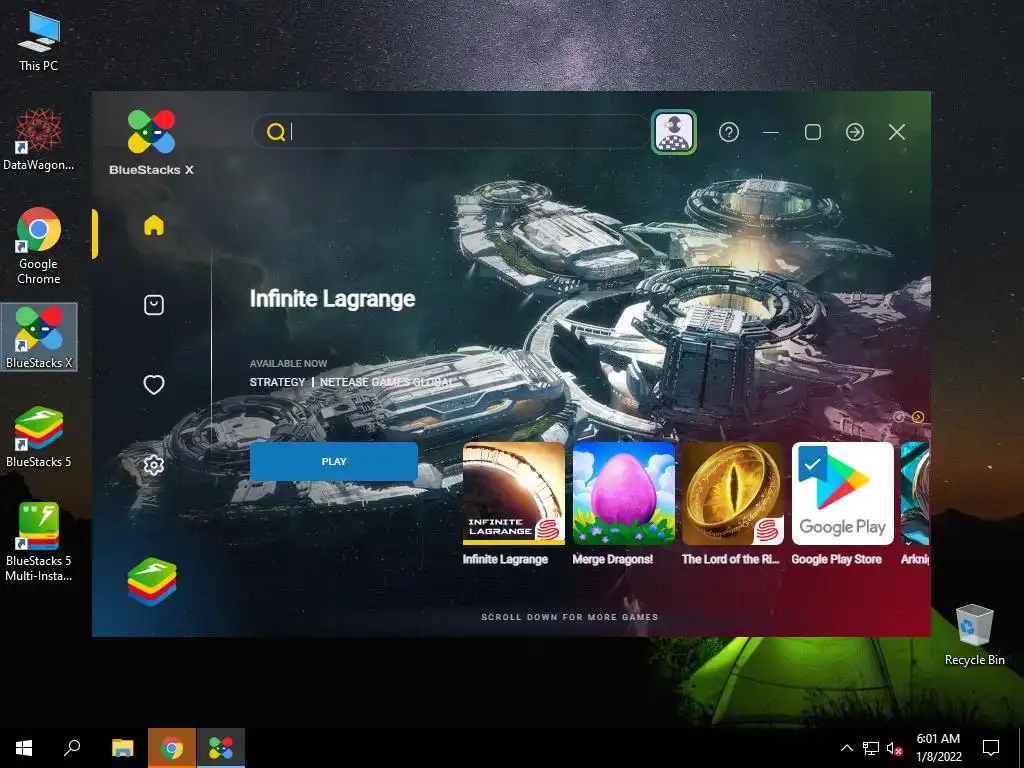Select the Merge Dragons! game thumbnail
The height and width of the screenshot is (768, 1024).
coord(624,493)
